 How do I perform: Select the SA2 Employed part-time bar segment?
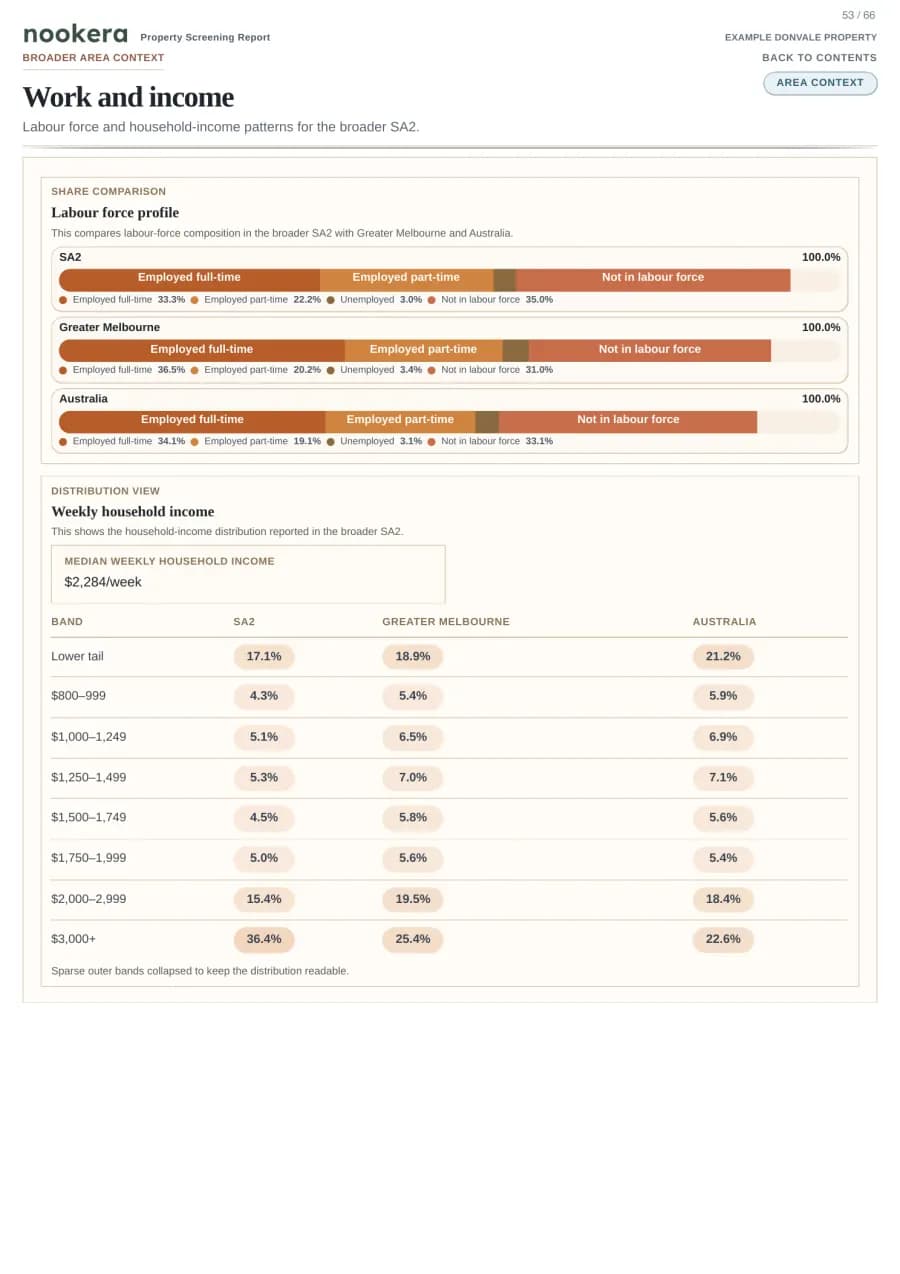406,279
